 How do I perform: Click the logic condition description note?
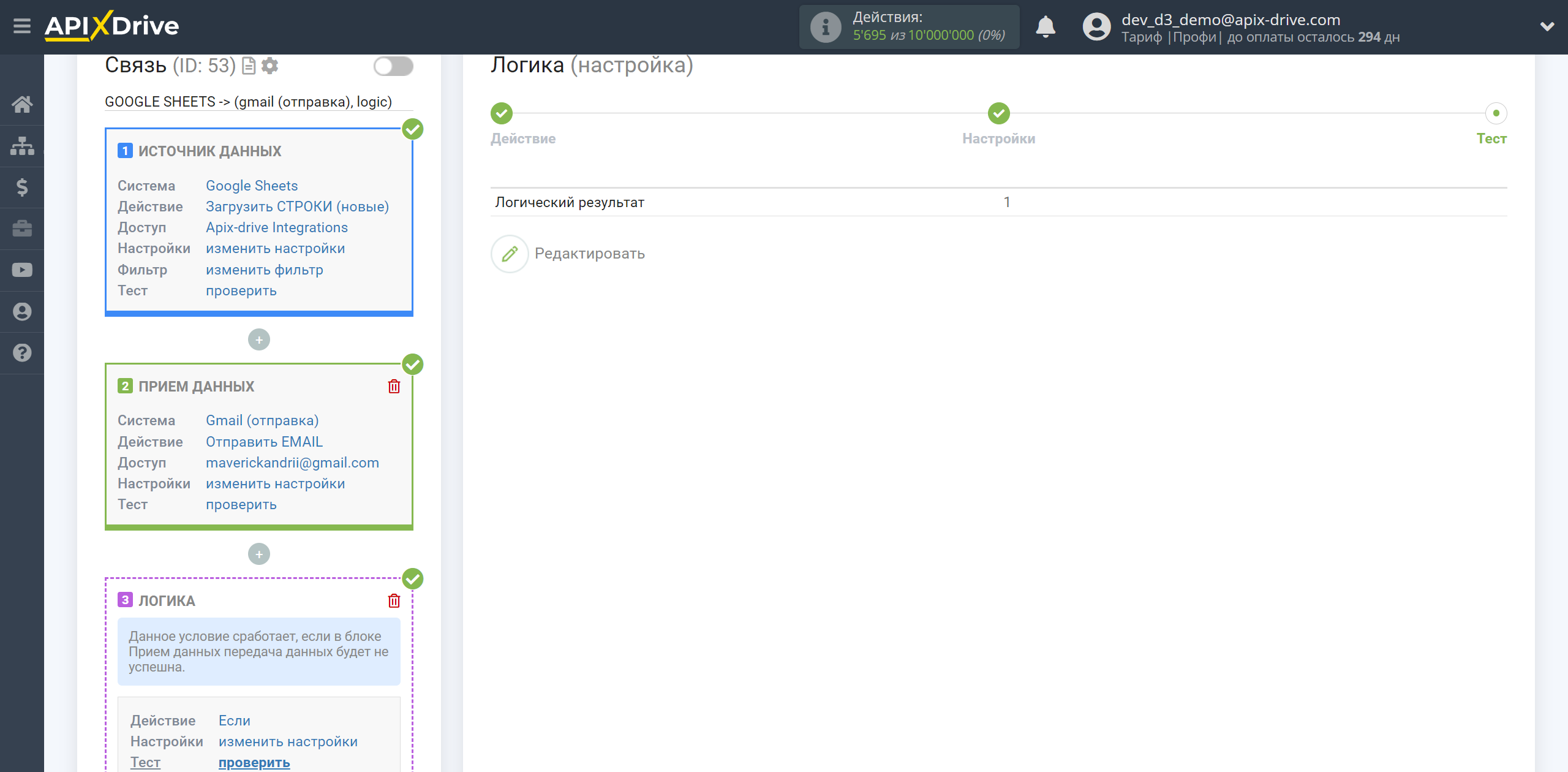click(259, 652)
